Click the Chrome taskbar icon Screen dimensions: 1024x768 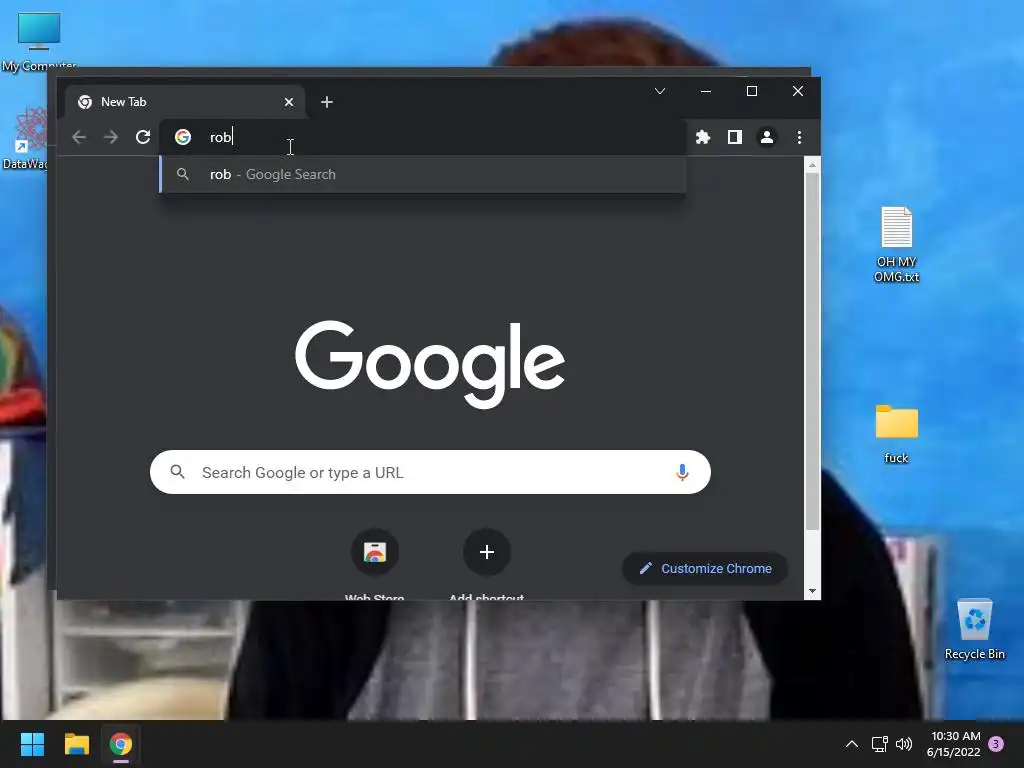(121, 744)
